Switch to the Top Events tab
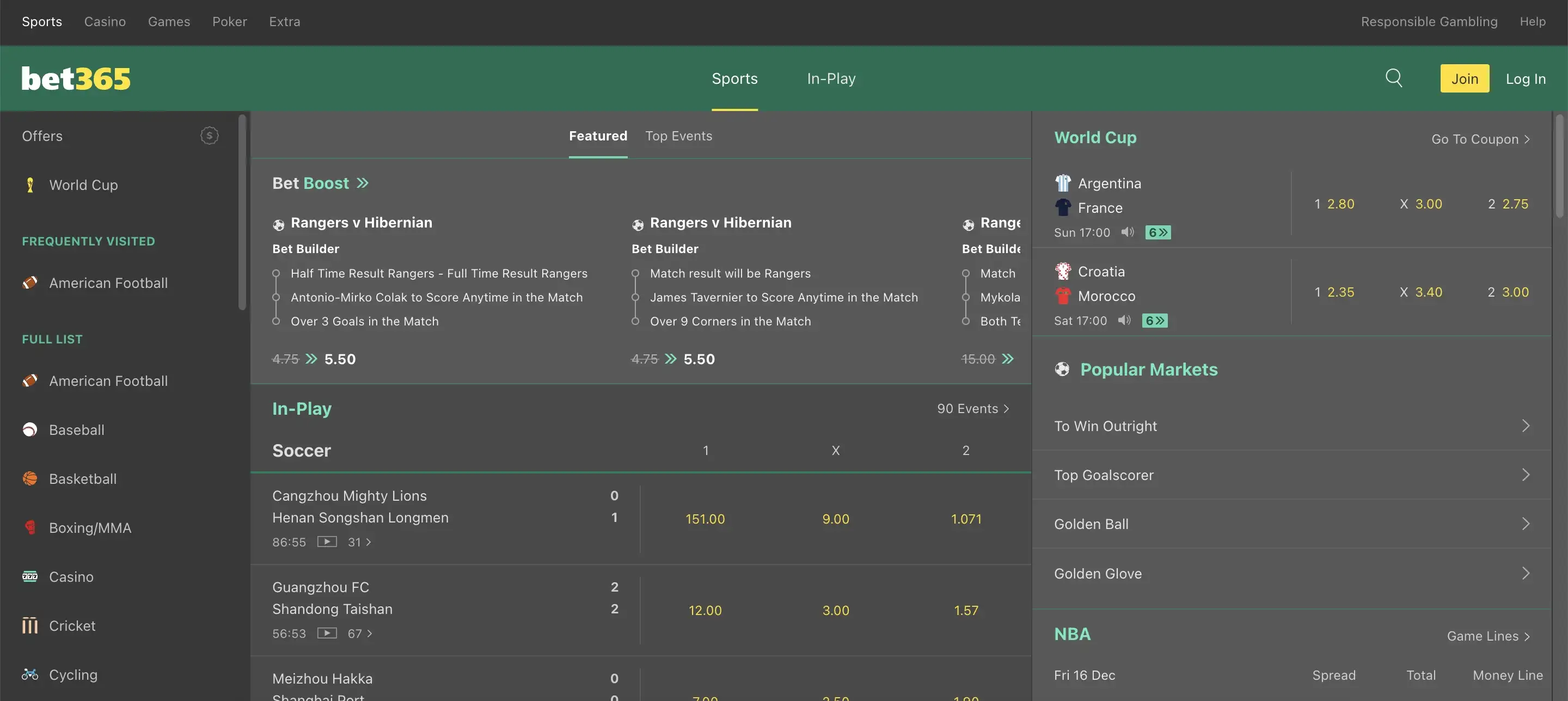This screenshot has width=1568, height=701. 679,136
